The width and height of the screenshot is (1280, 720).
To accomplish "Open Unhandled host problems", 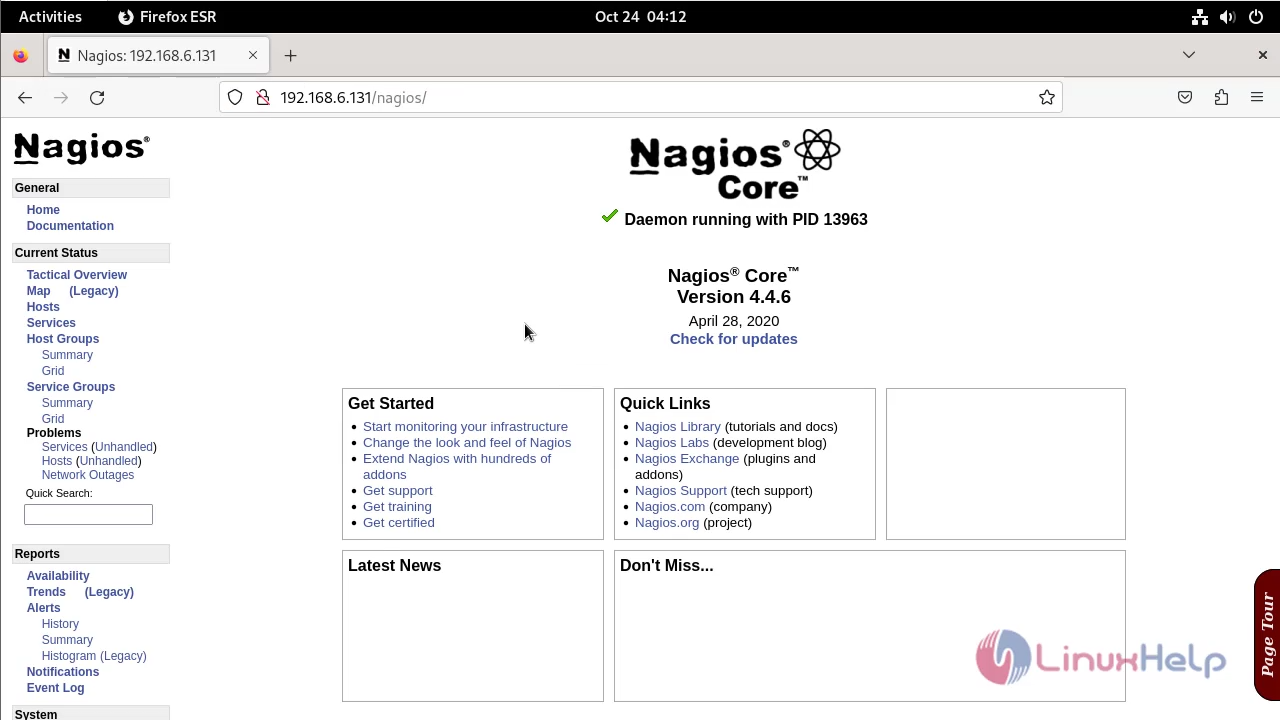I will coord(109,461).
